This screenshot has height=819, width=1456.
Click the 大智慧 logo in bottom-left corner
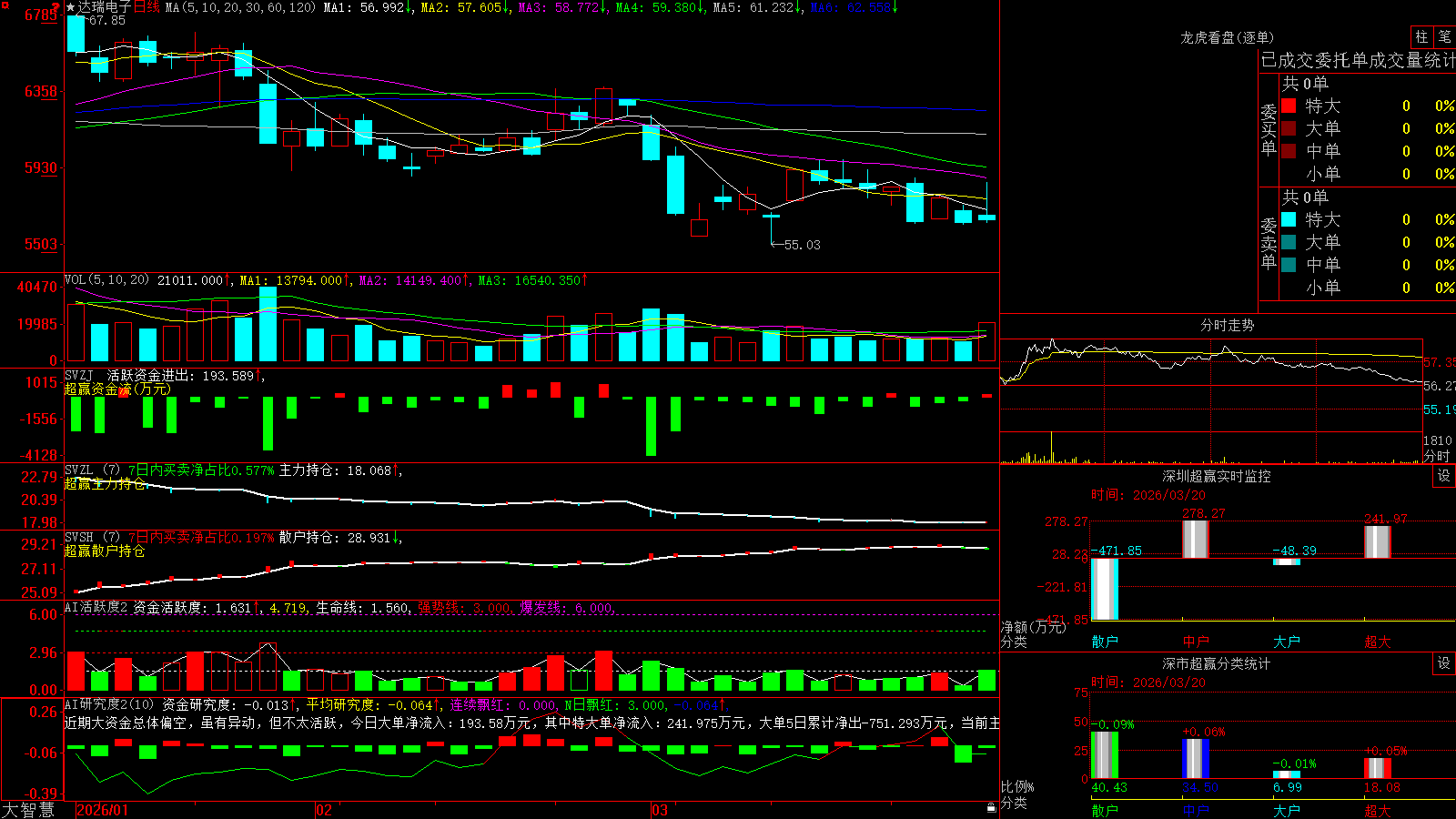pos(28,810)
